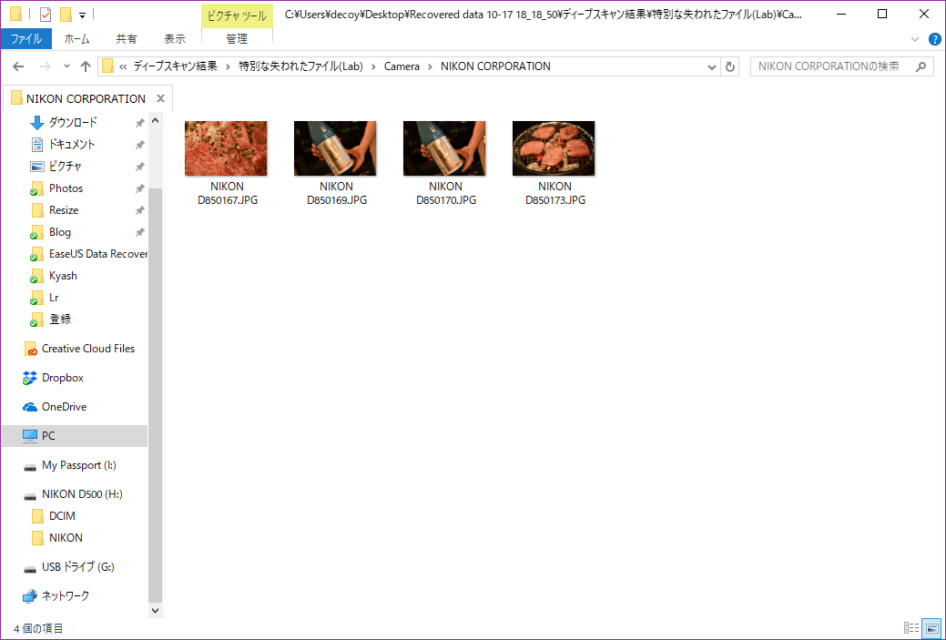Viewport: 946px width, 640px height.
Task: Open USB ドライブ (G:) in sidebar
Action: (x=78, y=567)
